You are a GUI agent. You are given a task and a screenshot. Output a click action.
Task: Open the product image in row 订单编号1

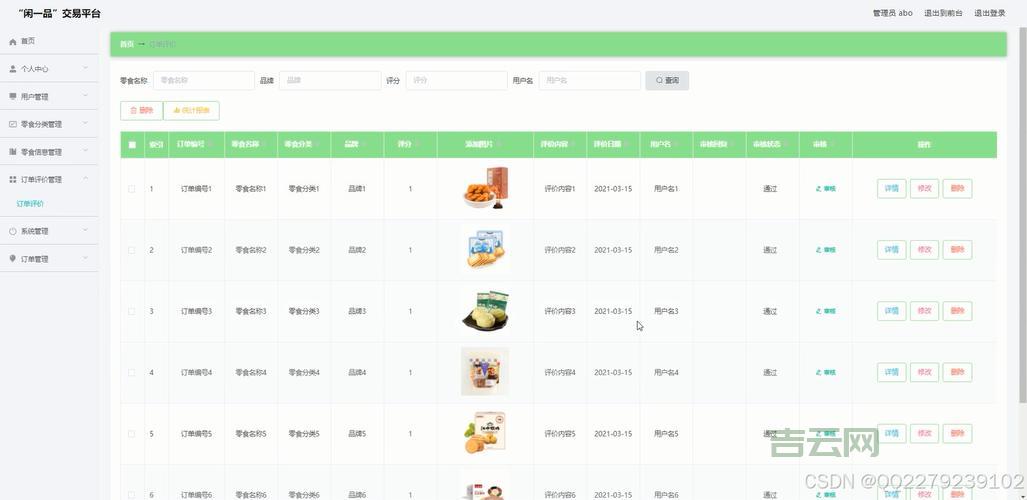click(485, 188)
